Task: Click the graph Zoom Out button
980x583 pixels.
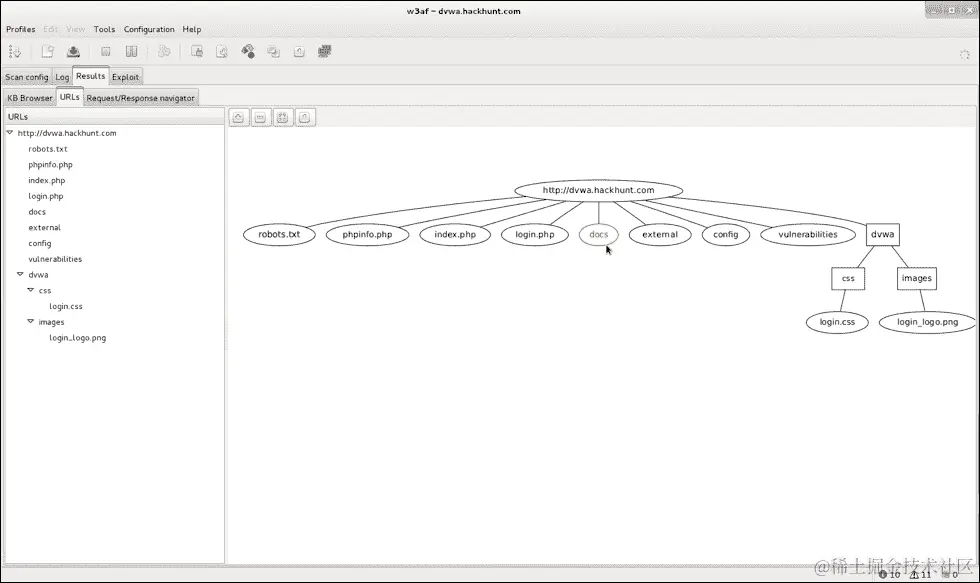Action: [261, 117]
